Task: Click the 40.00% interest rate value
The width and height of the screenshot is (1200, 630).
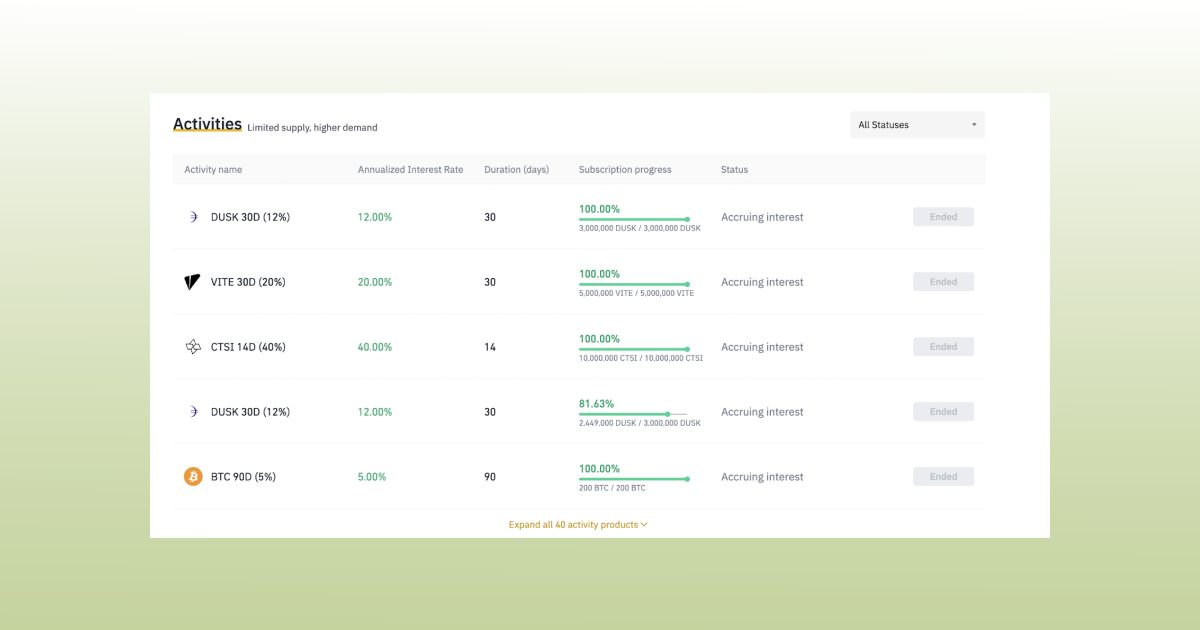Action: tap(374, 346)
